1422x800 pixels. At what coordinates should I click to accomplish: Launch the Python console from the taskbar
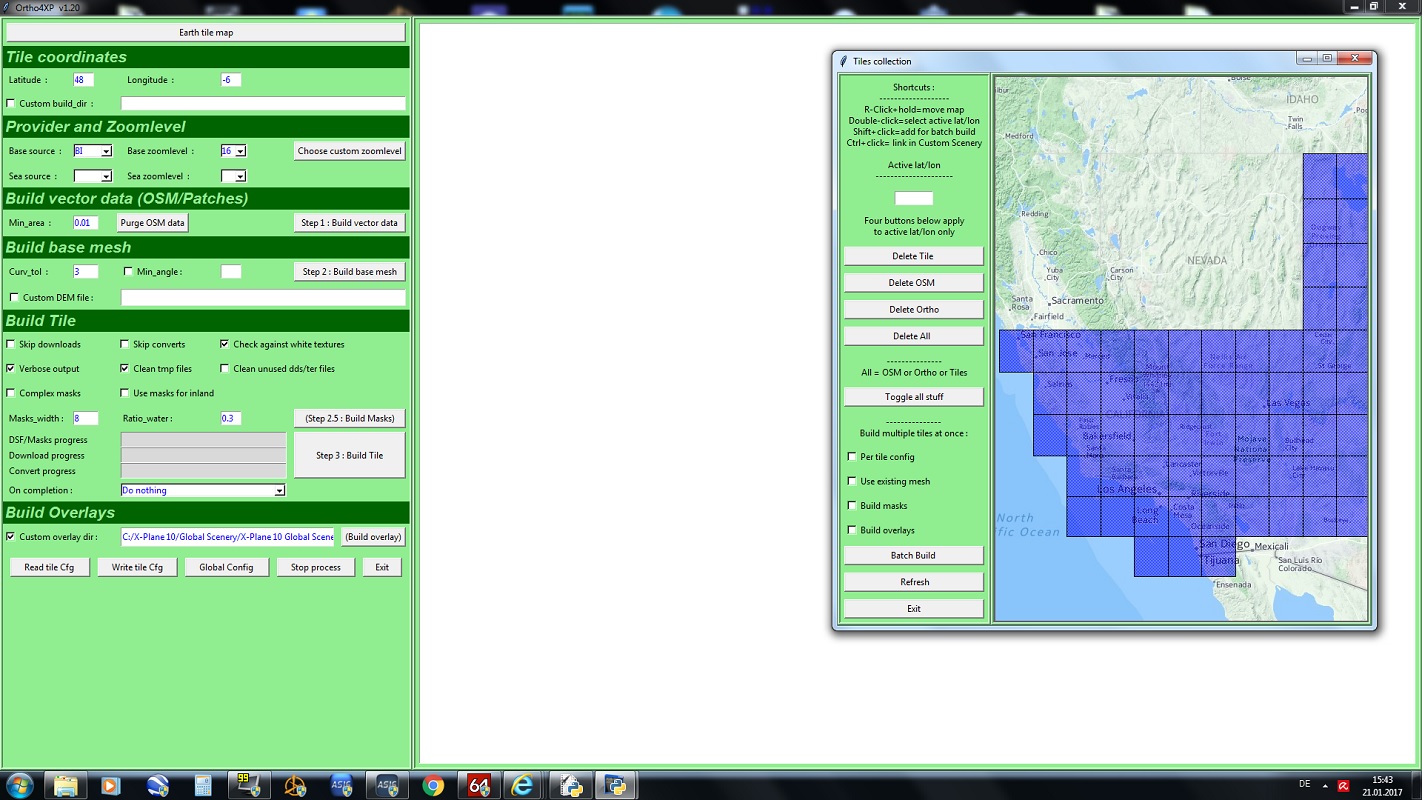[617, 785]
